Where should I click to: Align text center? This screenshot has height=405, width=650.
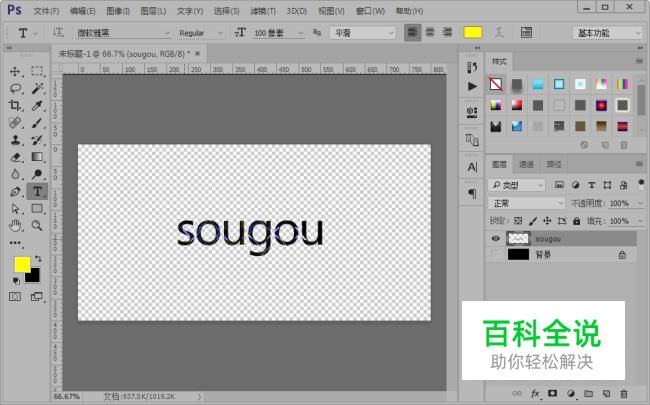[430, 32]
